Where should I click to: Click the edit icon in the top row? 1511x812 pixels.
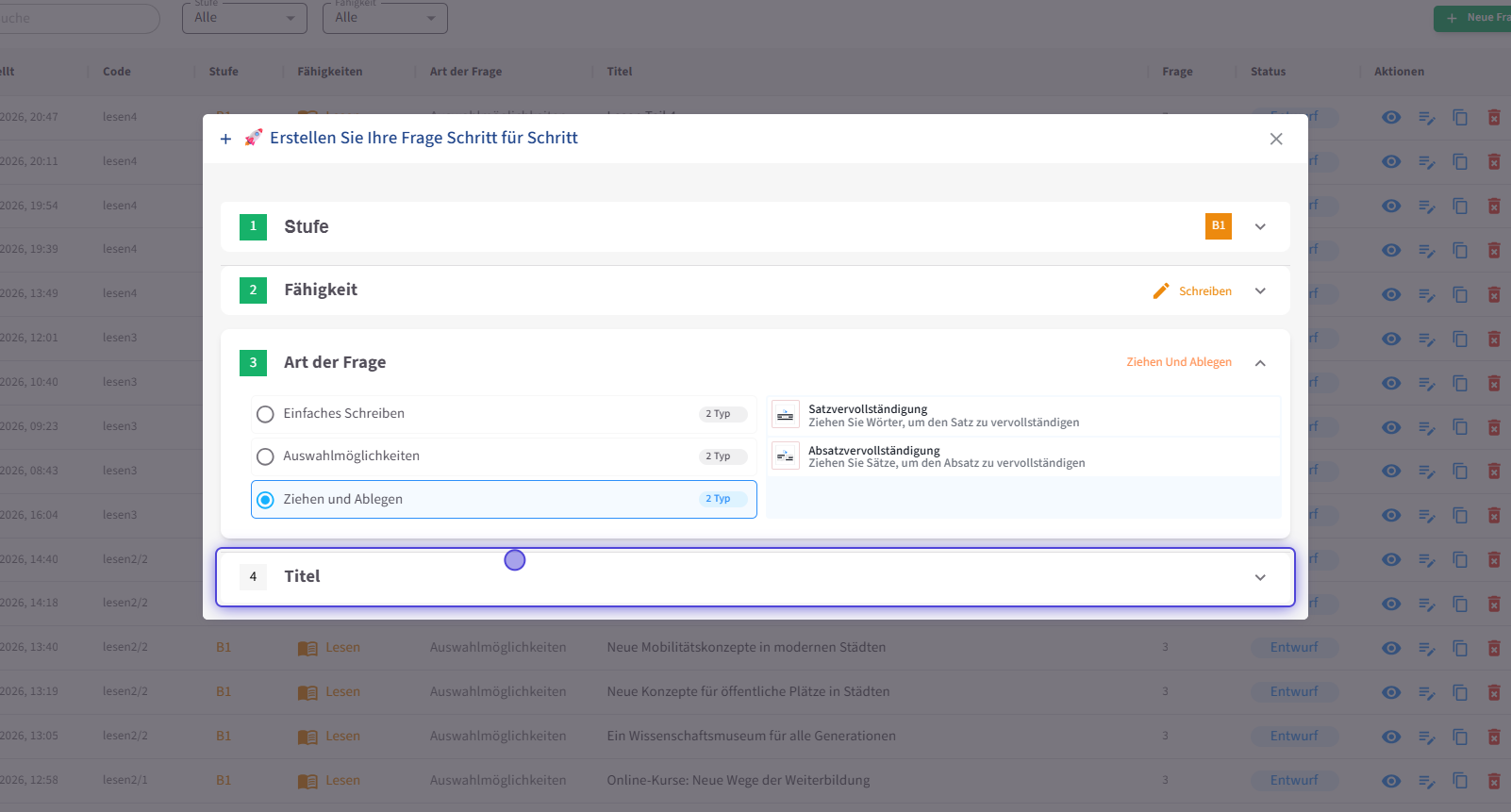[1426, 118]
